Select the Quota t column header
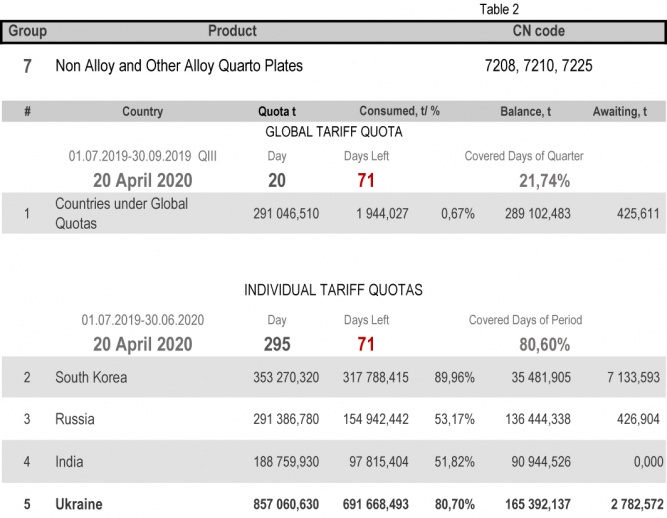The height and width of the screenshot is (518, 667). [x=277, y=112]
